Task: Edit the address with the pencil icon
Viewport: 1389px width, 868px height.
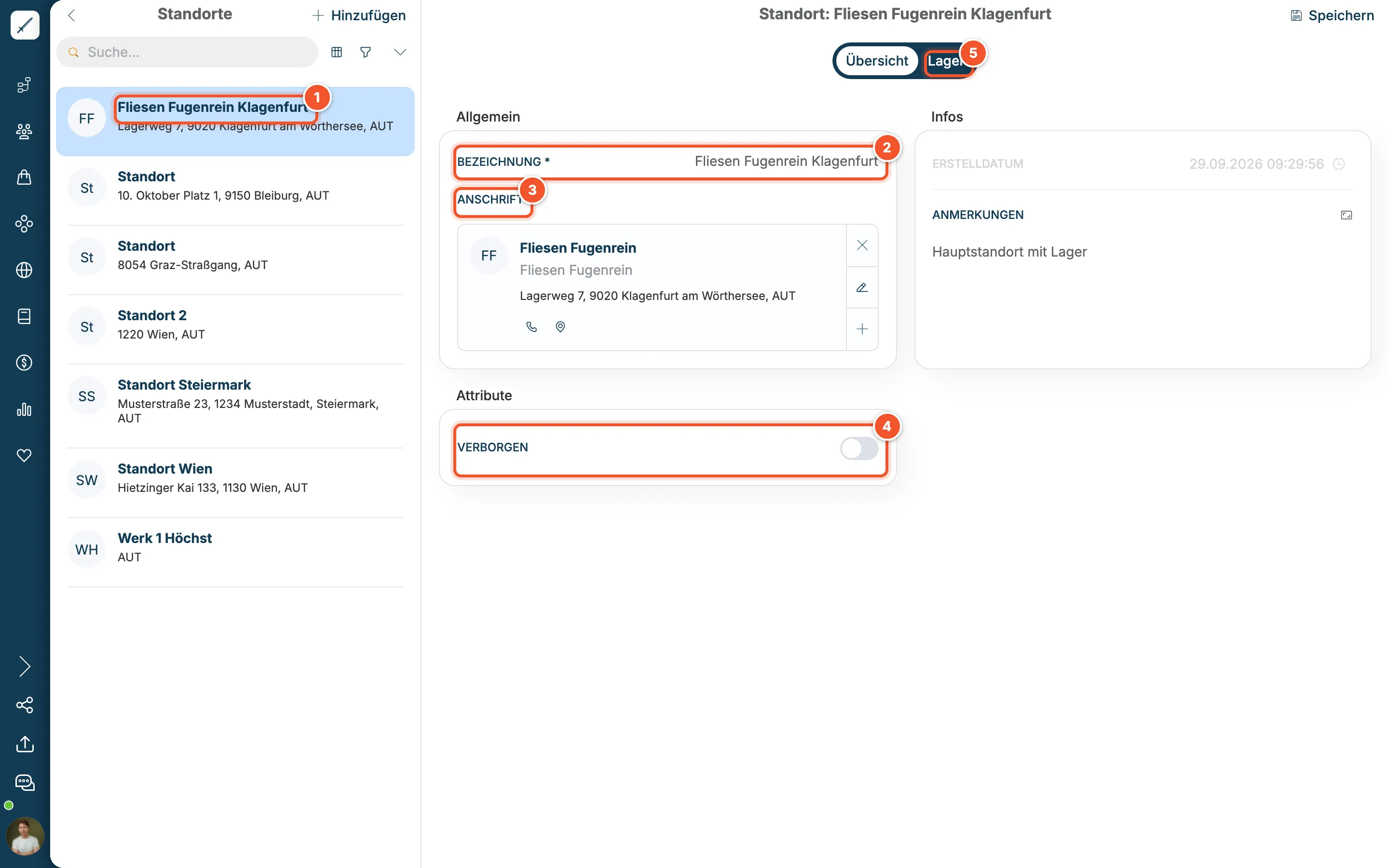Action: [x=862, y=287]
